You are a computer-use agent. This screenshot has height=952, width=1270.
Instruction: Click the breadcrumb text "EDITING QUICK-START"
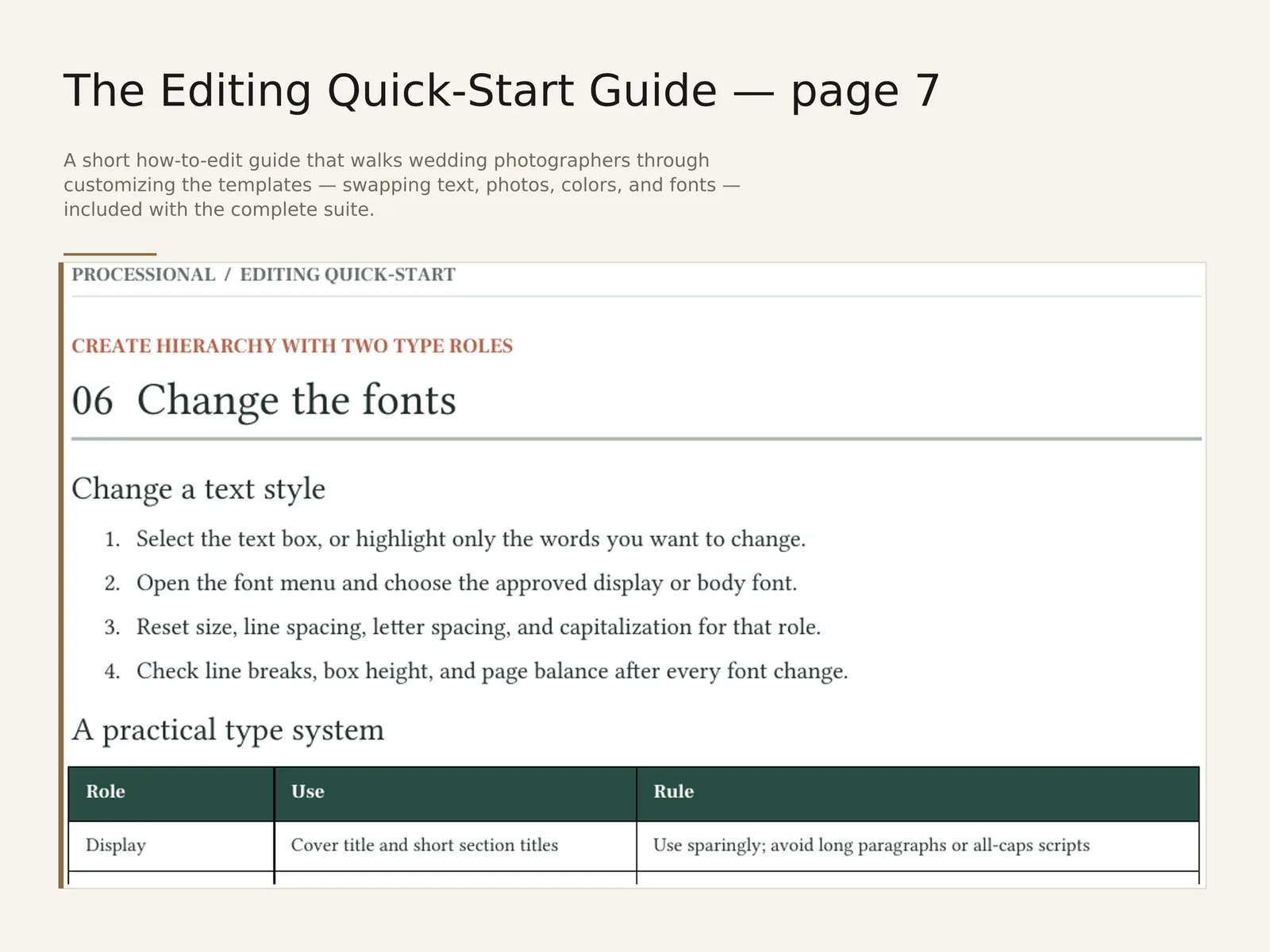tap(348, 274)
